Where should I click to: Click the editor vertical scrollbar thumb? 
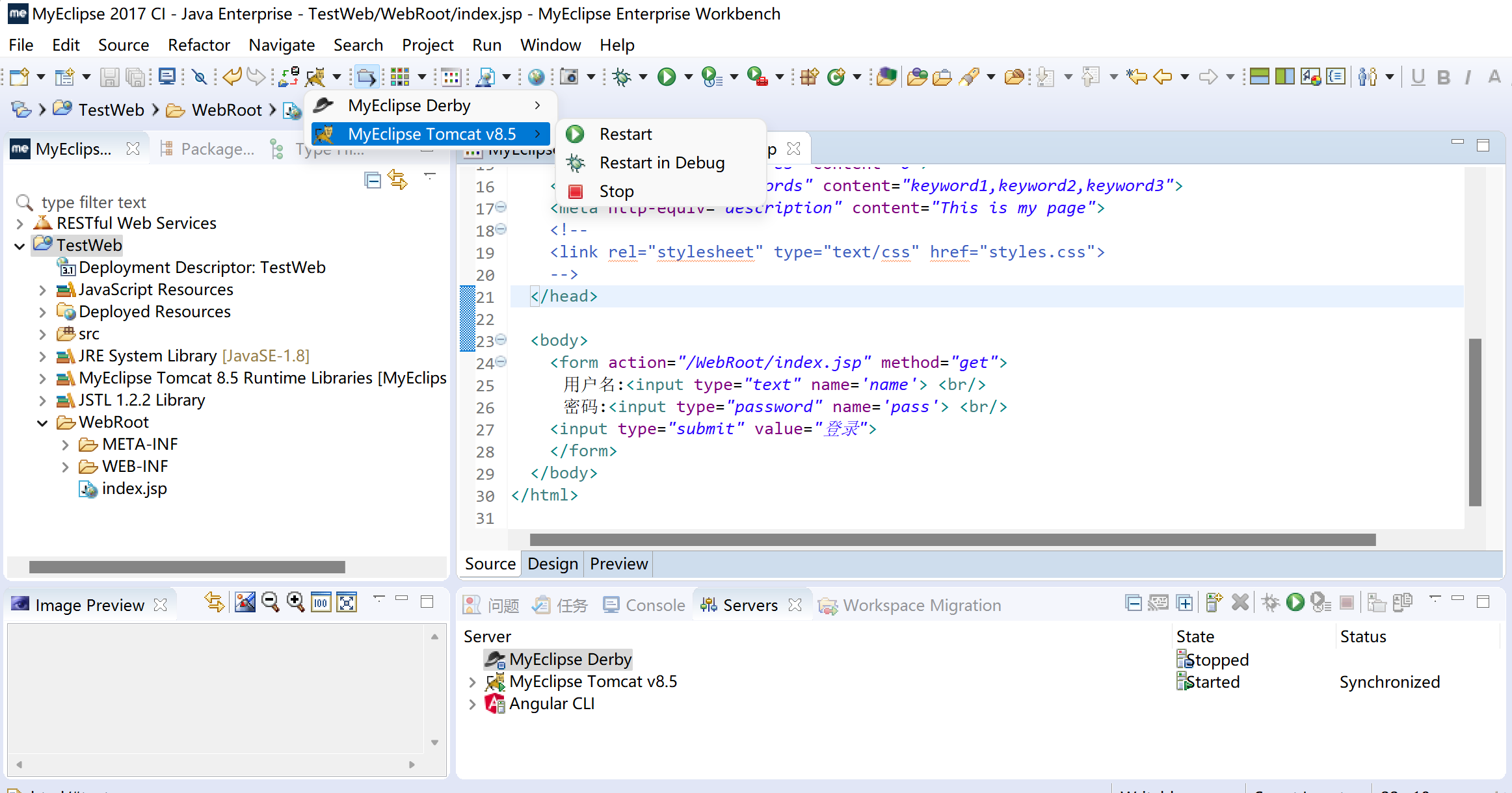tap(1475, 422)
